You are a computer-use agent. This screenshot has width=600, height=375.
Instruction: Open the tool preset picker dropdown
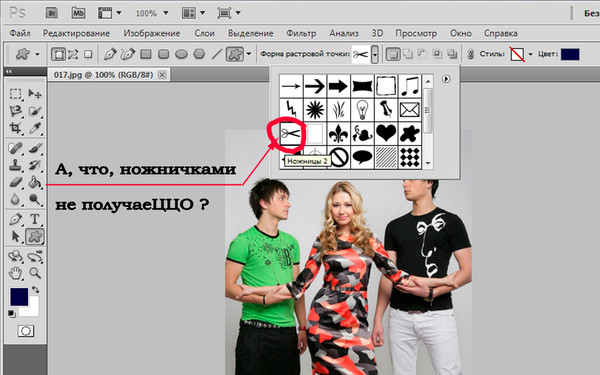37,54
